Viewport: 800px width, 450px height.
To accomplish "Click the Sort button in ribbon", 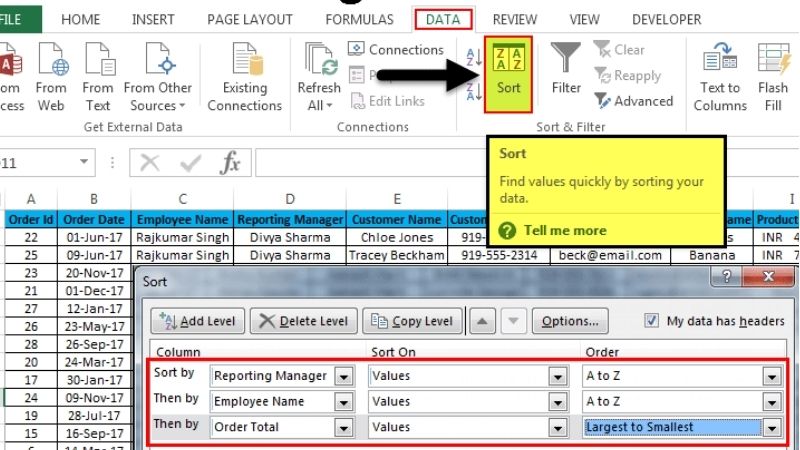I will pos(508,74).
